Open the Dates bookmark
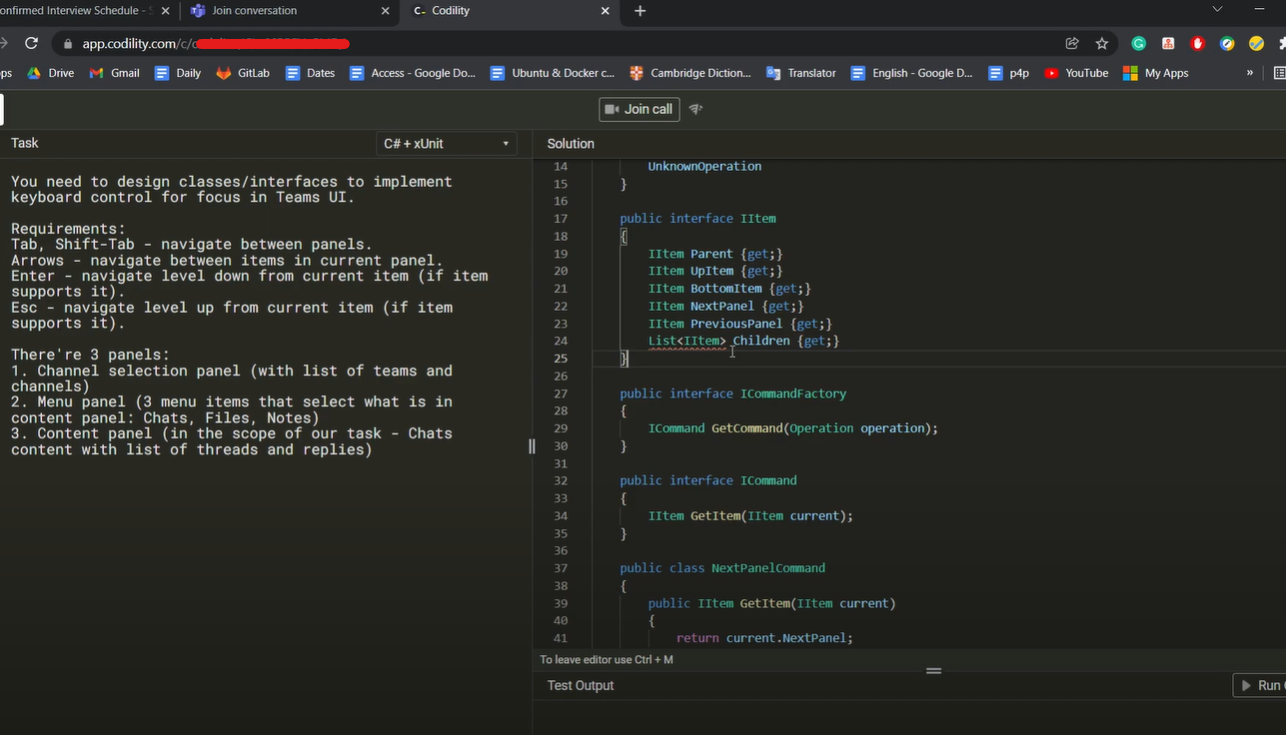This screenshot has height=735, width=1286. coord(310,73)
